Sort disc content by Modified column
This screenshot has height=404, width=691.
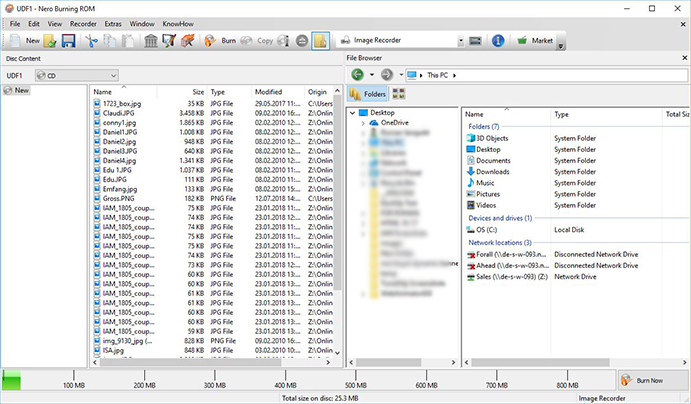click(x=278, y=92)
